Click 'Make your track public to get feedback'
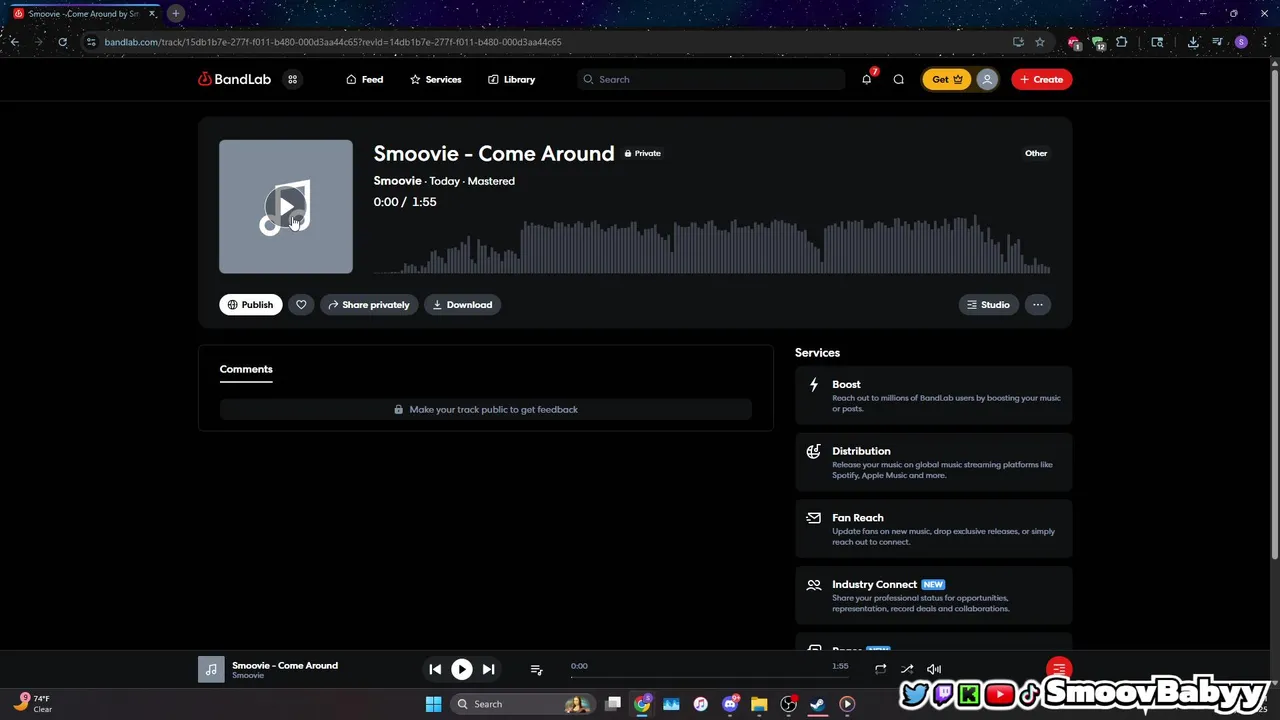This screenshot has height=720, width=1280. [x=486, y=409]
